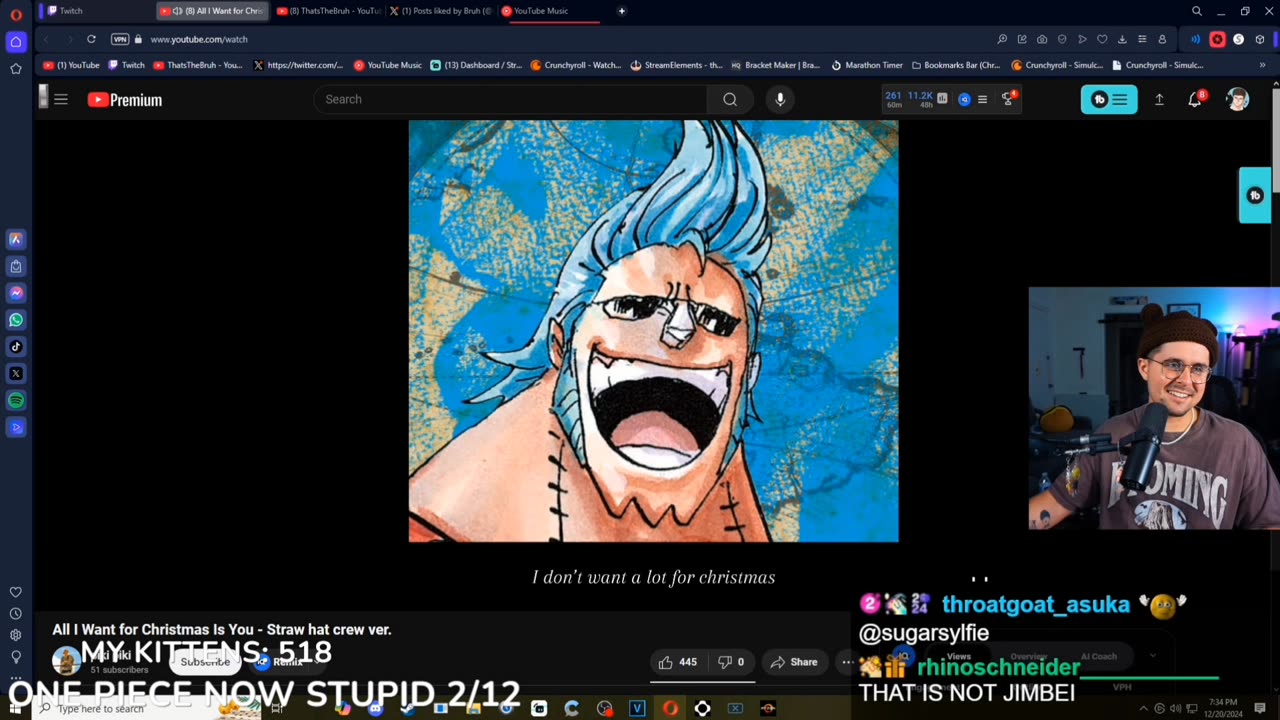Viewport: 1280px width, 720px height.
Task: Click the upload arrow icon in YouTube header
Action: click(x=1159, y=99)
